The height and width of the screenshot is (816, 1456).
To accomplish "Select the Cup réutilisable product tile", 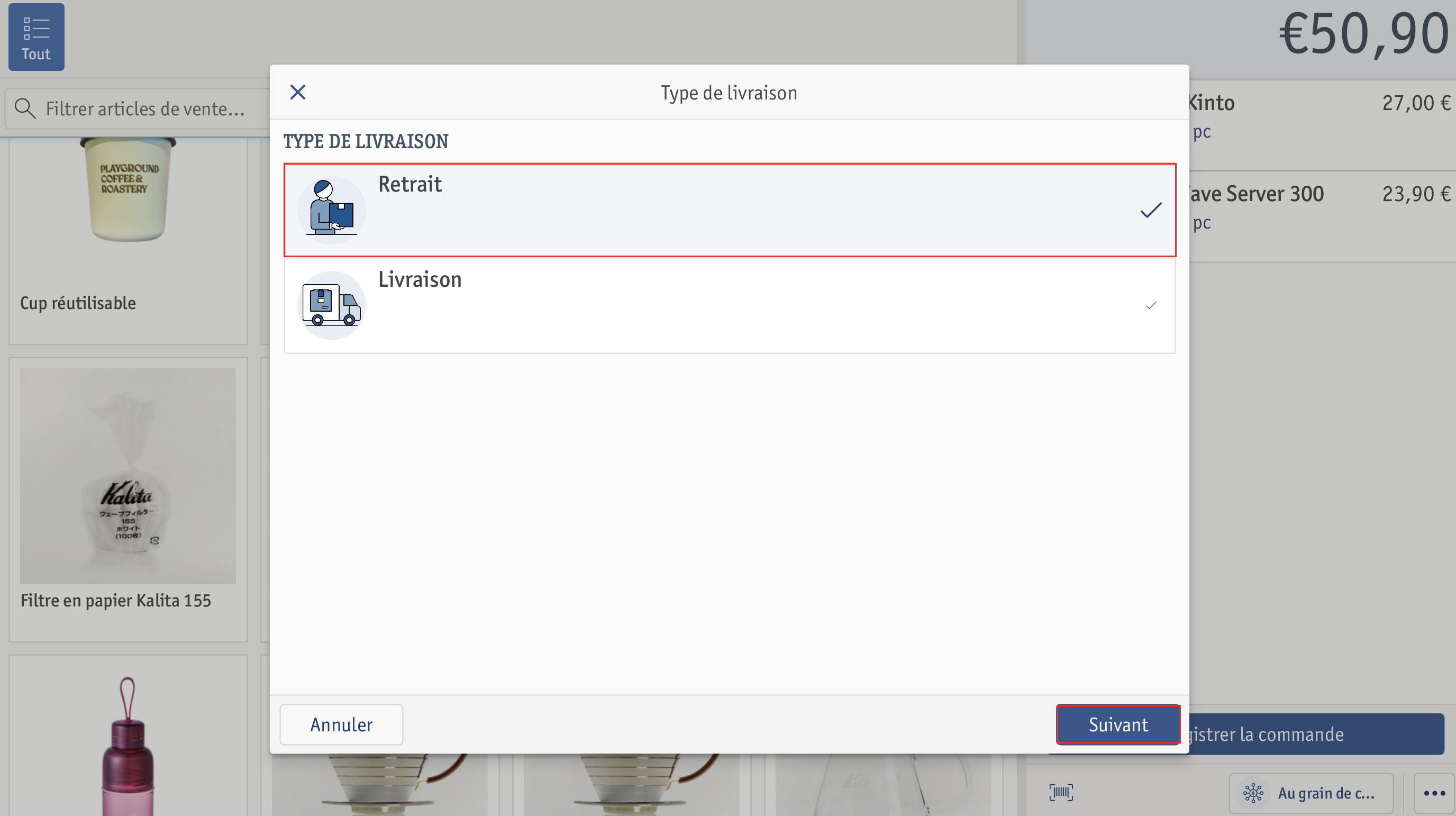I will click(129, 240).
